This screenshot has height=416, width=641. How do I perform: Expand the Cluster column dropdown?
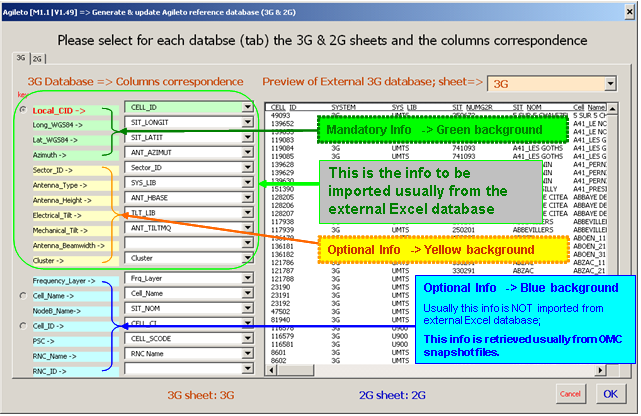click(247, 258)
